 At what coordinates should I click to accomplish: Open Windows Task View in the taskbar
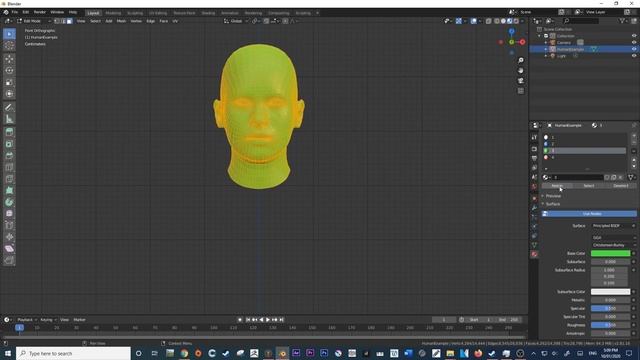tap(154, 353)
